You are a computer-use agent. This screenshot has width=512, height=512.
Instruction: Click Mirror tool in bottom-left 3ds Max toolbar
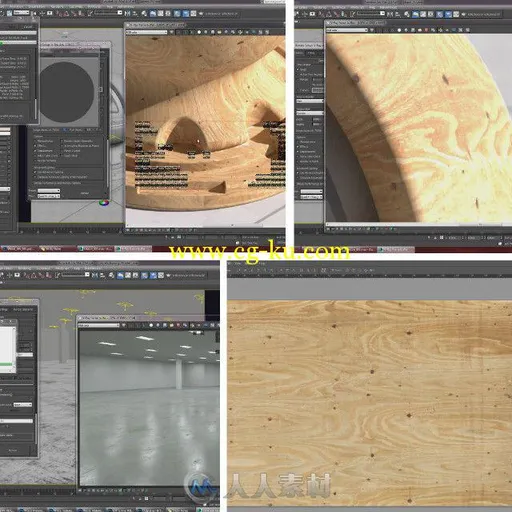pyautogui.click(x=95, y=275)
